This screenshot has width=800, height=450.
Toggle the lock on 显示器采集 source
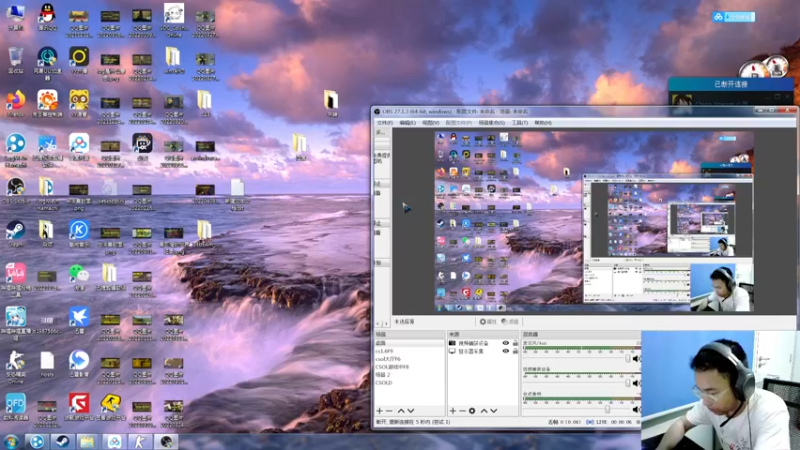tap(515, 351)
